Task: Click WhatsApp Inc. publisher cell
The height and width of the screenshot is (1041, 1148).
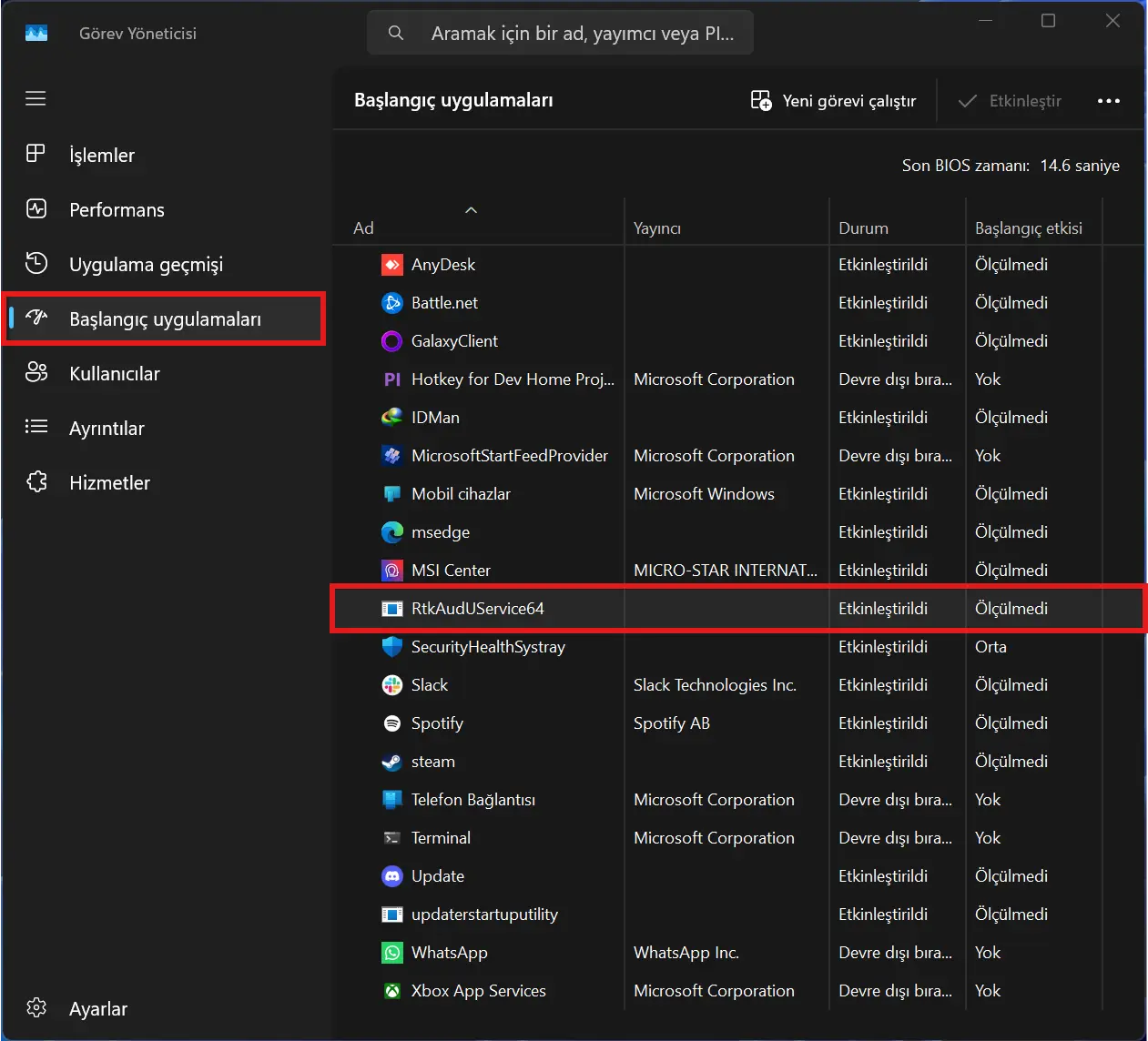Action: coord(686,953)
